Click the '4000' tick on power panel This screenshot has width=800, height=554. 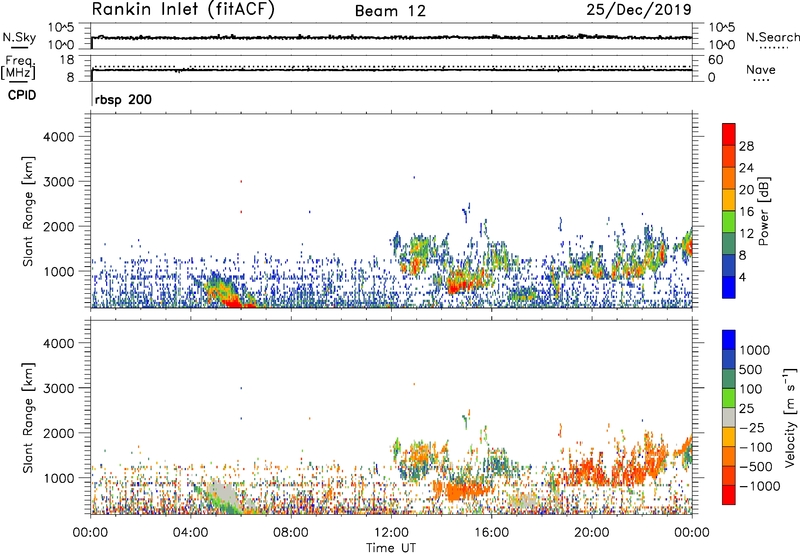tap(58, 137)
